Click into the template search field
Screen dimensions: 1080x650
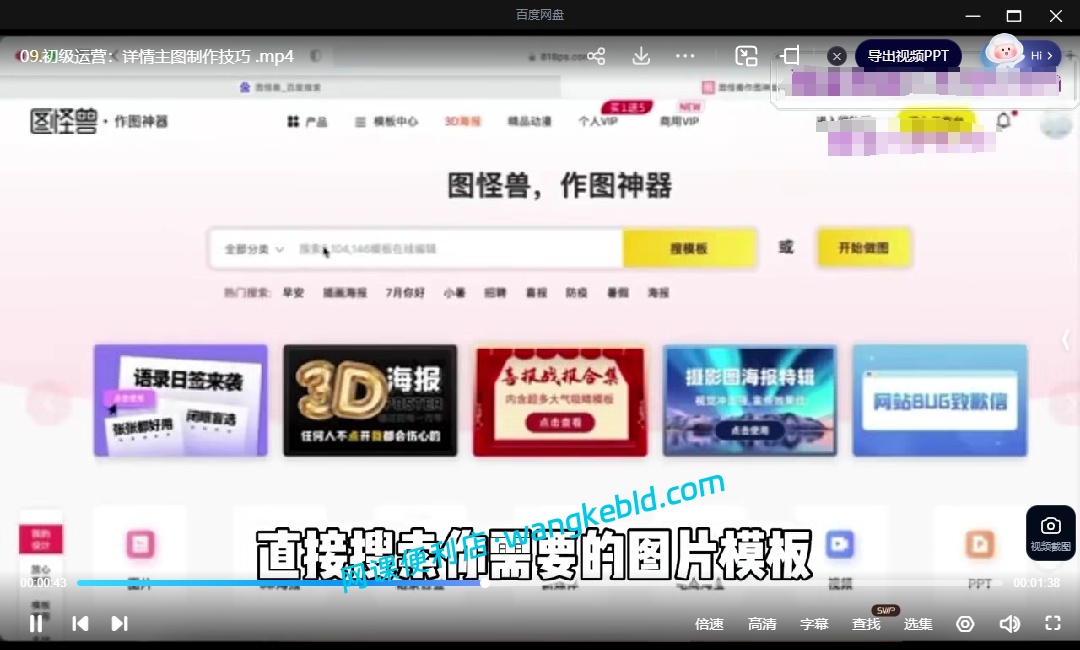pyautogui.click(x=455, y=249)
